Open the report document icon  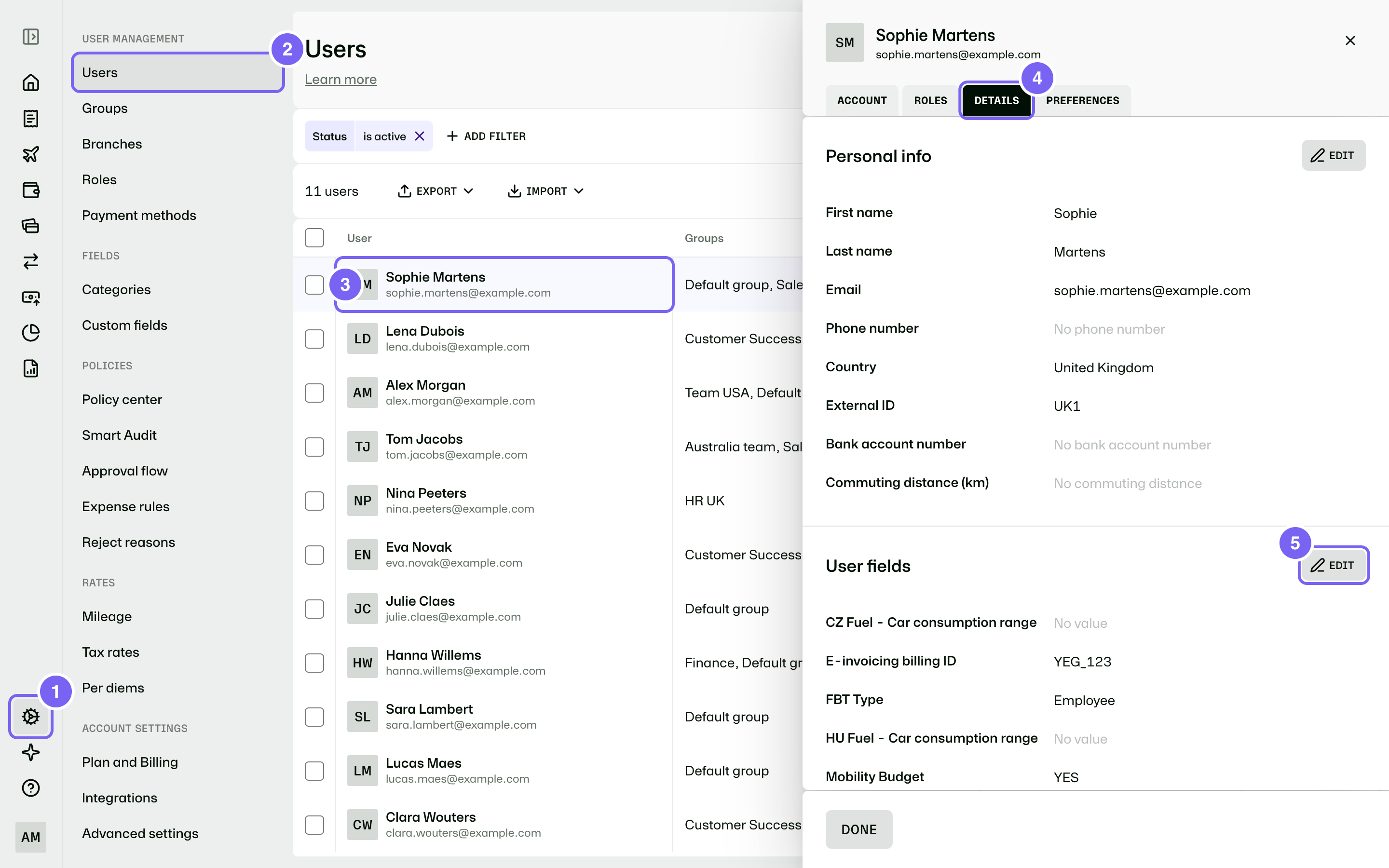30,368
